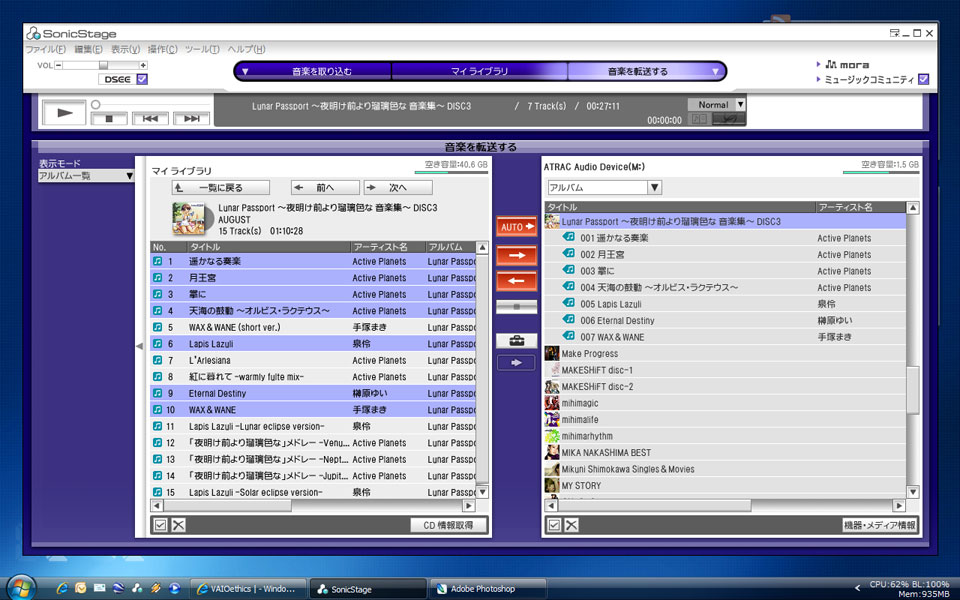Skip to the previous track
960x600 pixels.
click(150, 119)
